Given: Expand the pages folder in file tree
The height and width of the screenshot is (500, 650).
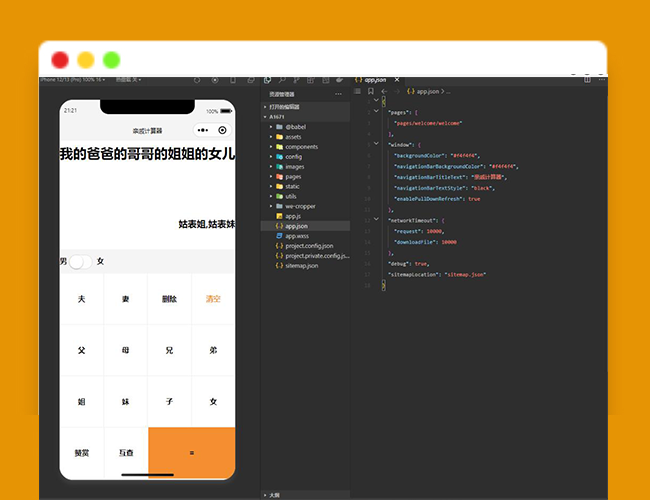Looking at the screenshot, I should tap(293, 176).
